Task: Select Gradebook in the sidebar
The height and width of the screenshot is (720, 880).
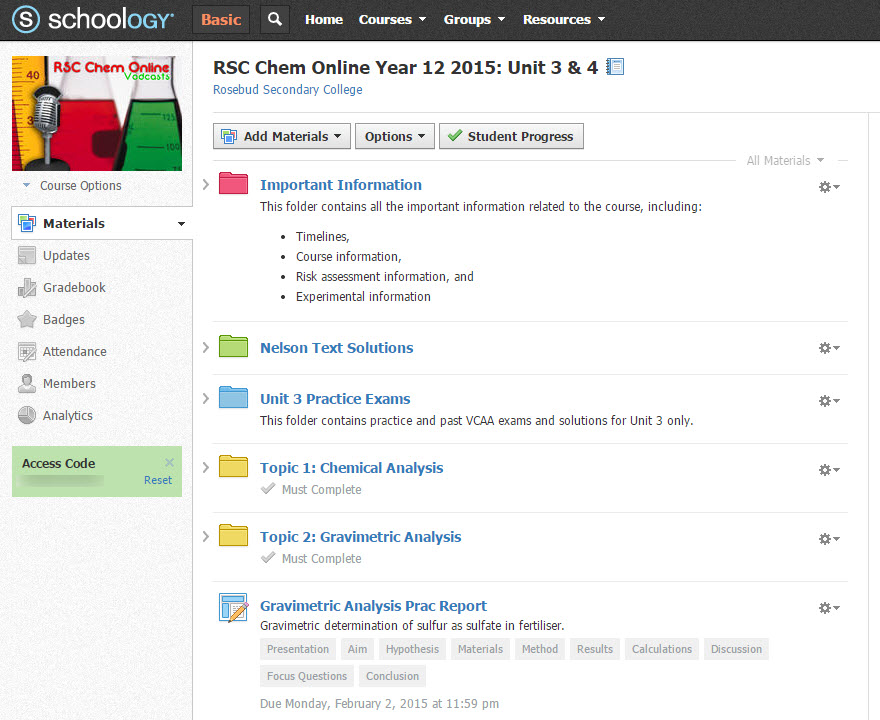Action: tap(74, 287)
